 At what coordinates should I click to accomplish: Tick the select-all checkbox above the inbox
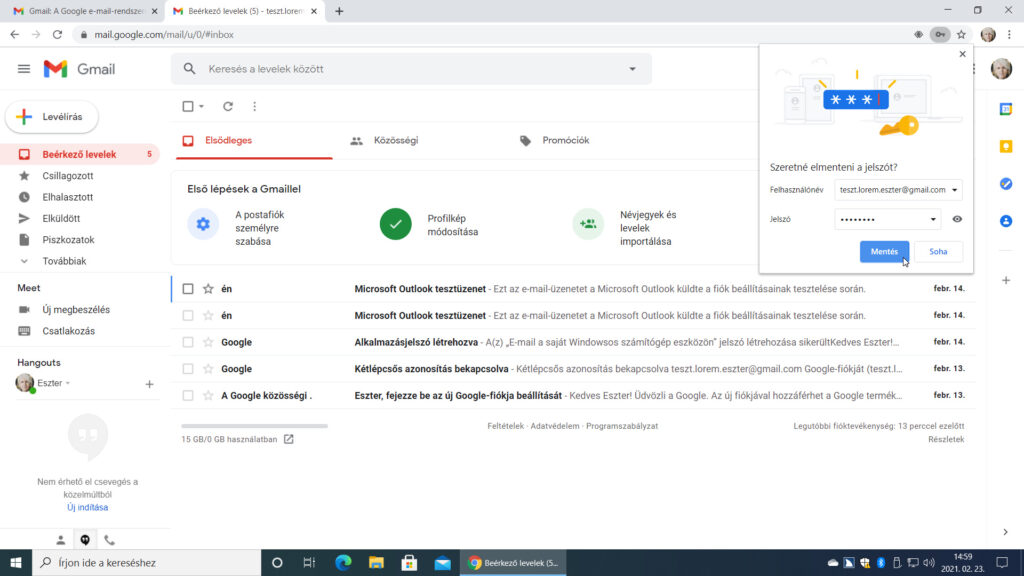coord(188,106)
